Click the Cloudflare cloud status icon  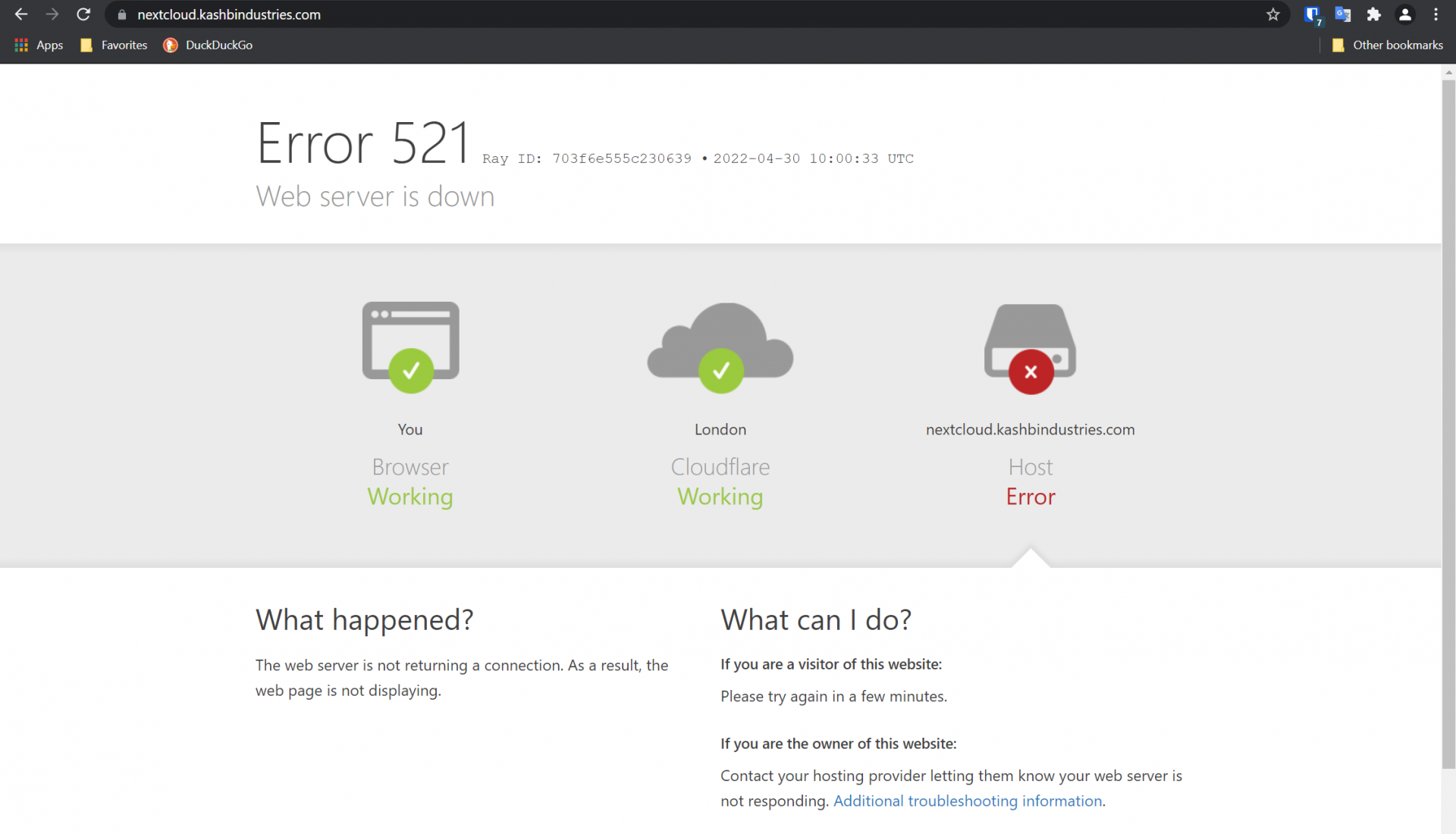(720, 347)
